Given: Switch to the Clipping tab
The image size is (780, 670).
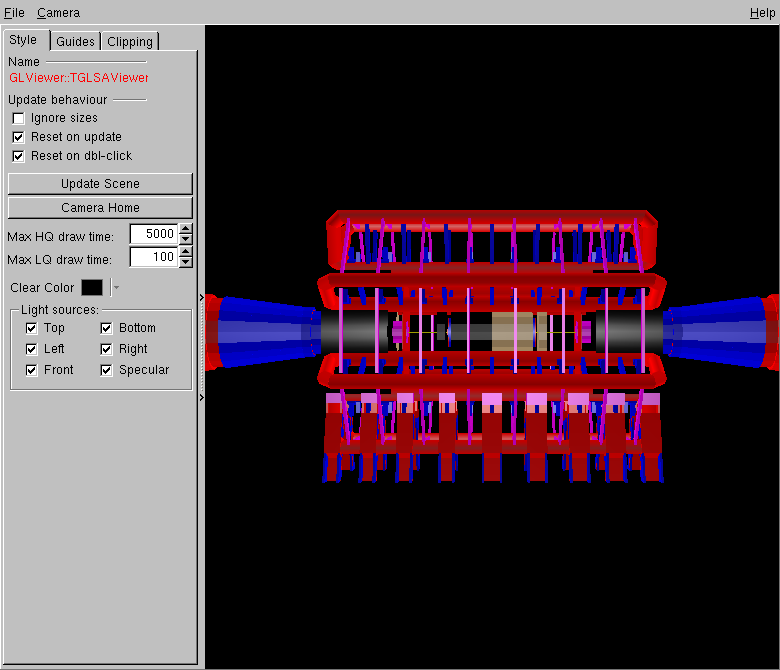Looking at the screenshot, I should tap(130, 41).
